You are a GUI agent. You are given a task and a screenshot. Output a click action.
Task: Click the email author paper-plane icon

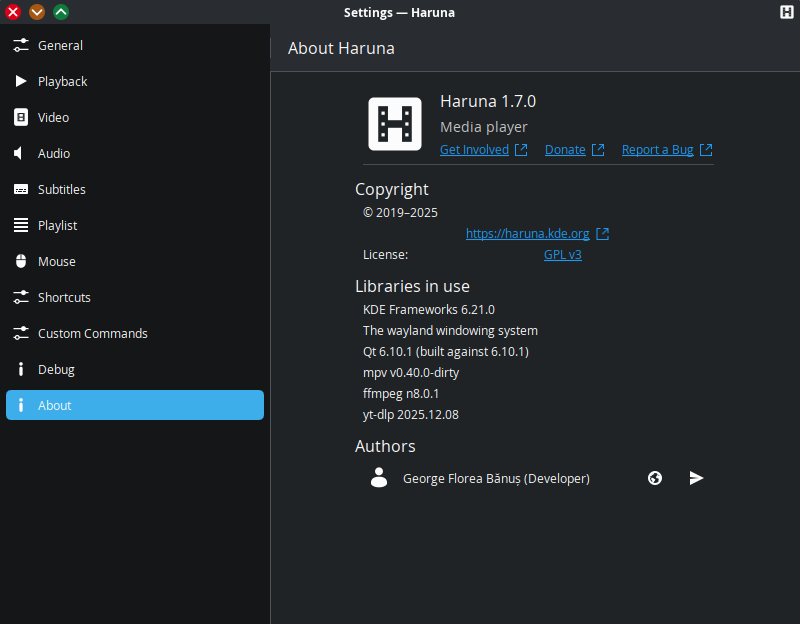(x=697, y=478)
